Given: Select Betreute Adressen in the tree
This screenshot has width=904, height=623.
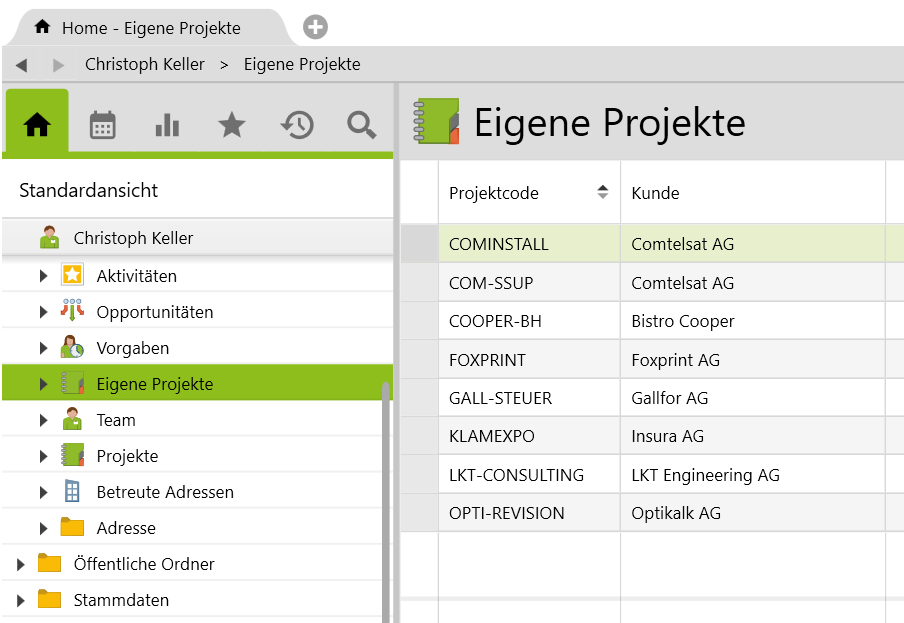Looking at the screenshot, I should (x=165, y=492).
